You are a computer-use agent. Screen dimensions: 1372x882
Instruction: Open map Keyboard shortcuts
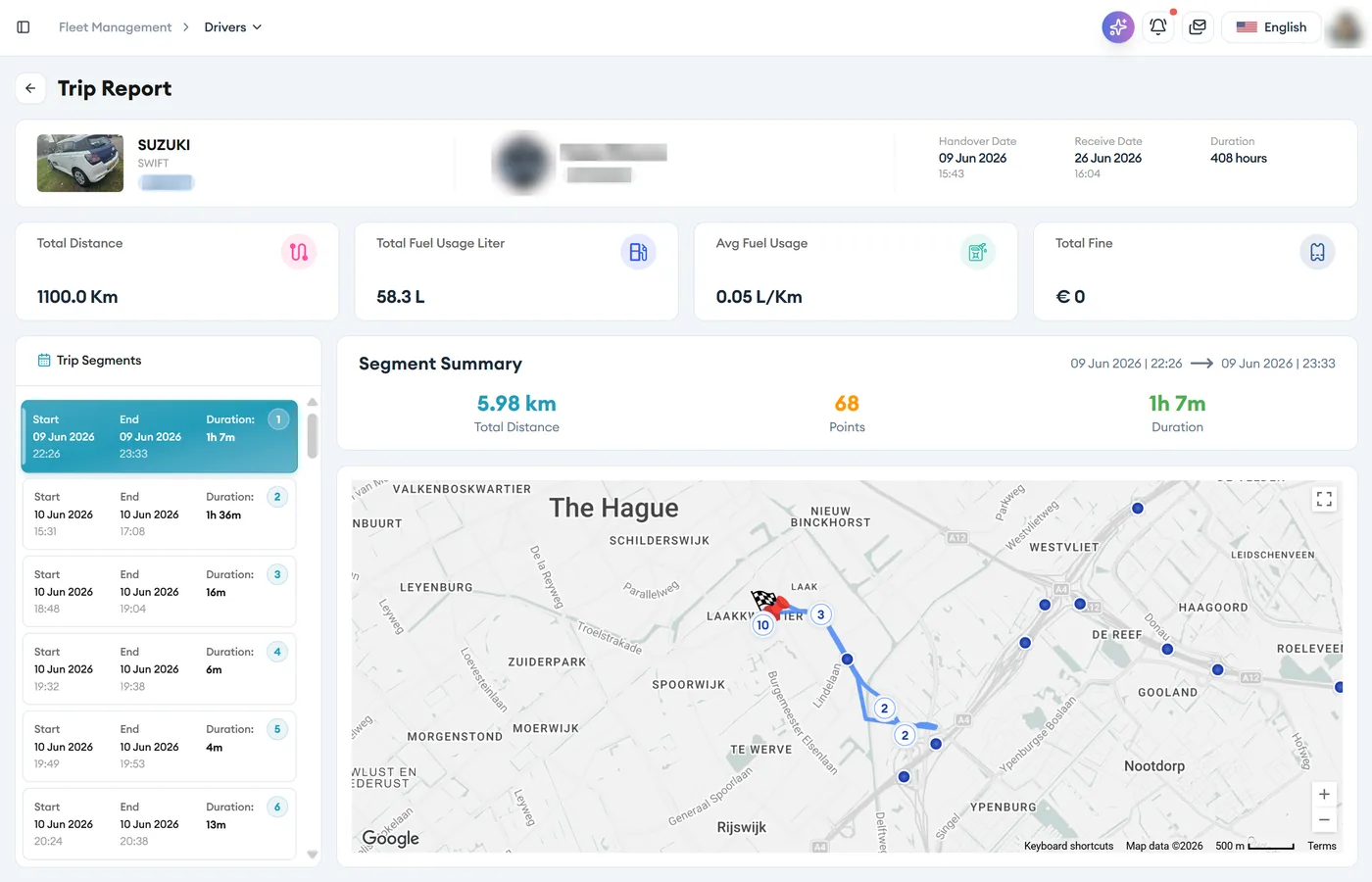[1068, 846]
